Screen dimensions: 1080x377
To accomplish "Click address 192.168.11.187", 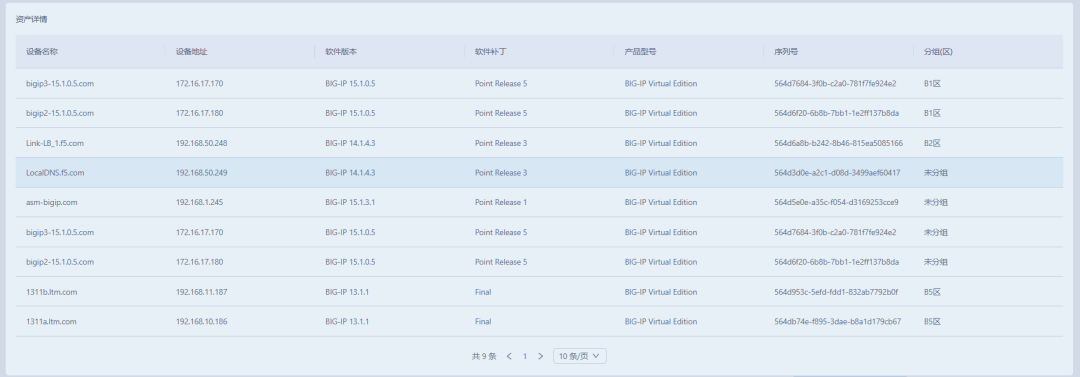I will pyautogui.click(x=202, y=292).
